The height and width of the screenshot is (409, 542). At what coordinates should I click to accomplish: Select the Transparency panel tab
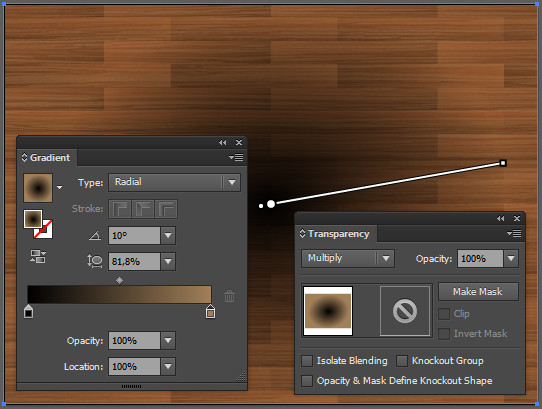(335, 234)
